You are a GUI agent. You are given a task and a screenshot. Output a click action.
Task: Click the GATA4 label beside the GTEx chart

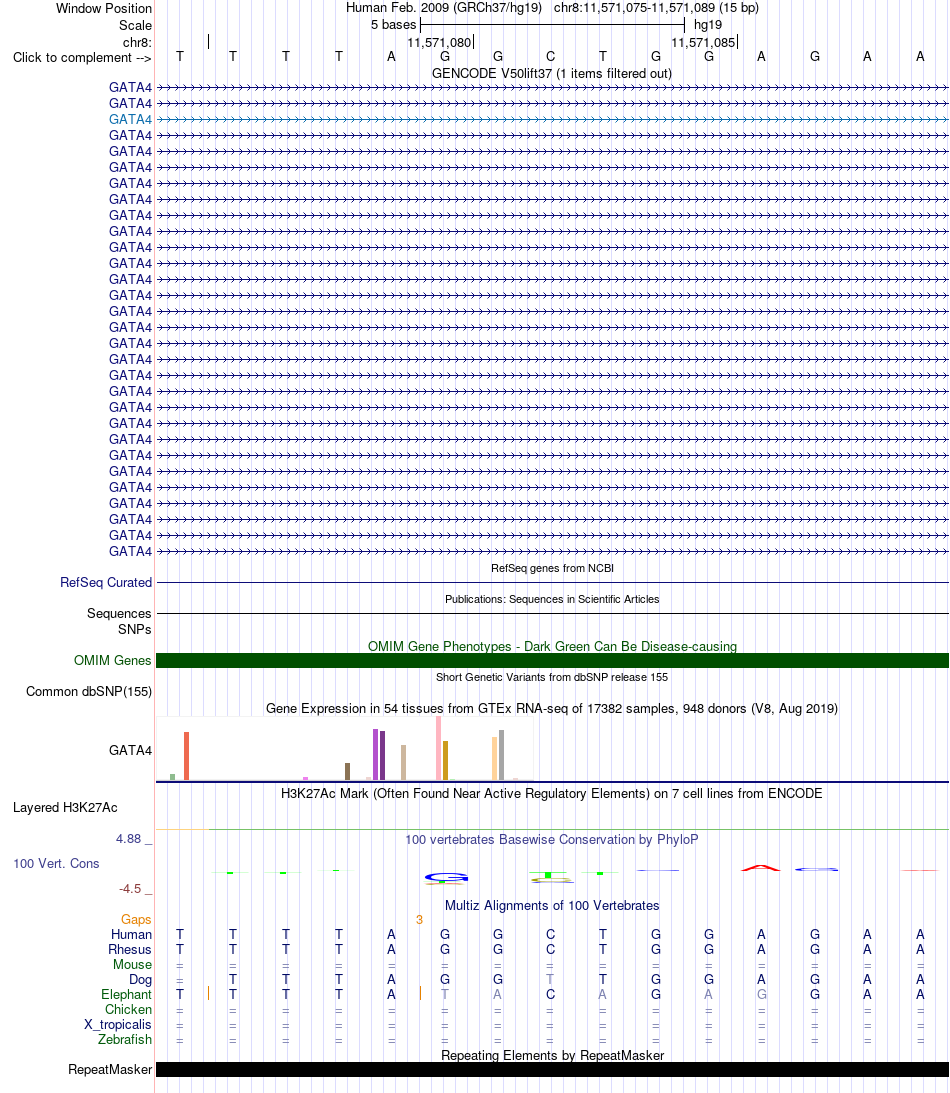(130, 750)
